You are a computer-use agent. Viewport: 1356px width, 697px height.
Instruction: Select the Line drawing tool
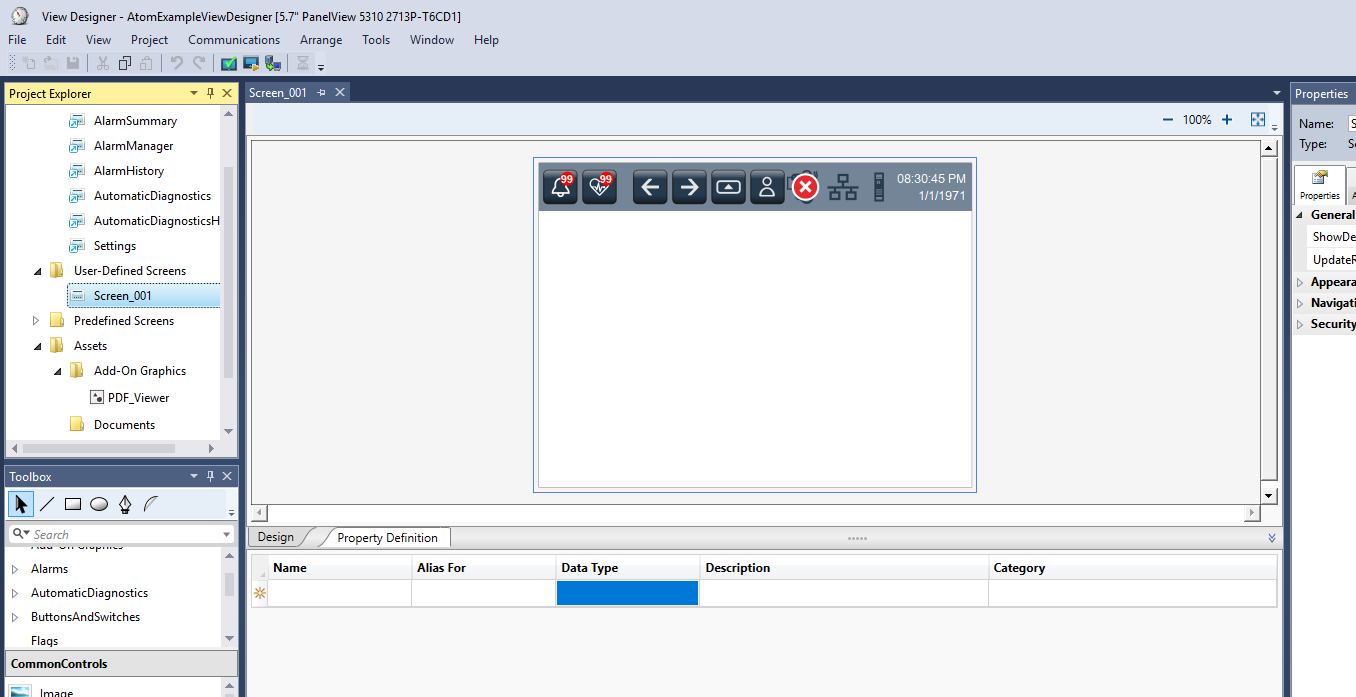(46, 503)
